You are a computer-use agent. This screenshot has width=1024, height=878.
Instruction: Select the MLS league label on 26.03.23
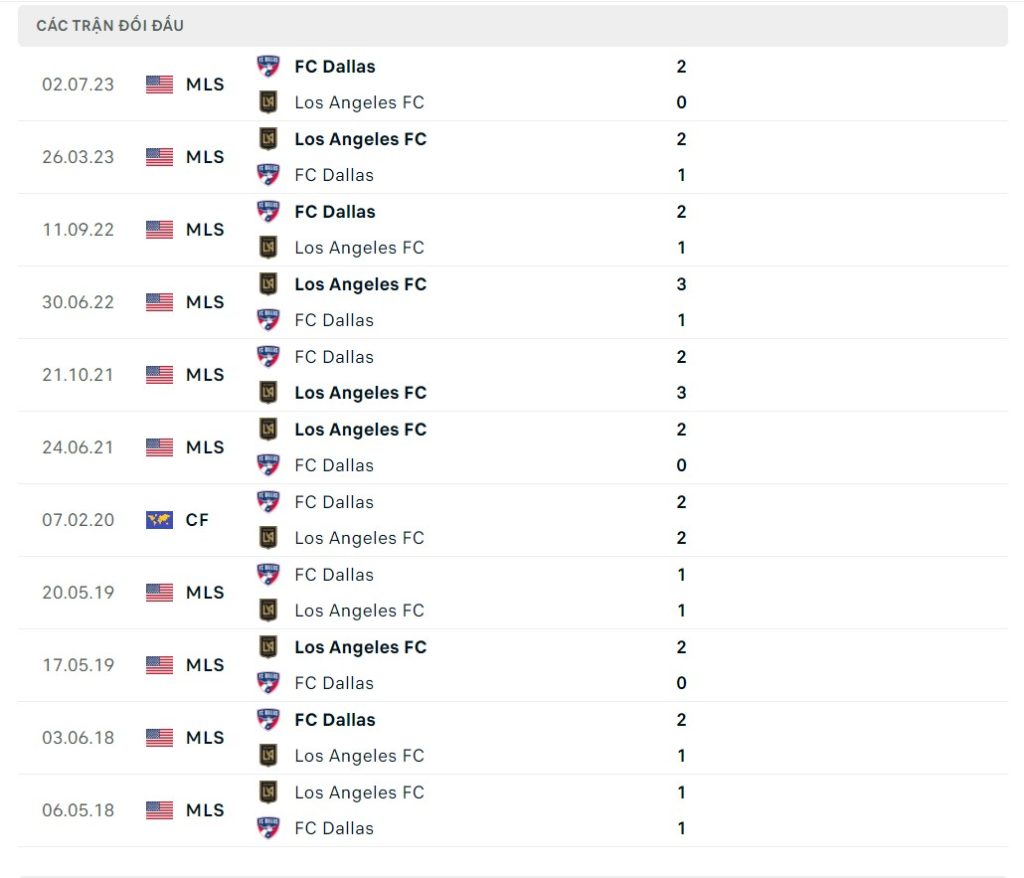point(205,157)
